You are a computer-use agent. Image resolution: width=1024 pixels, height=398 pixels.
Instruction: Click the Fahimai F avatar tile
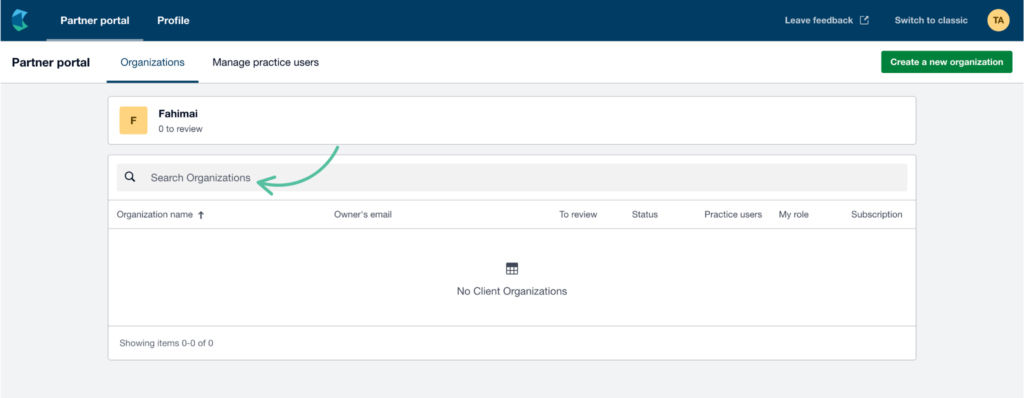pyautogui.click(x=133, y=120)
